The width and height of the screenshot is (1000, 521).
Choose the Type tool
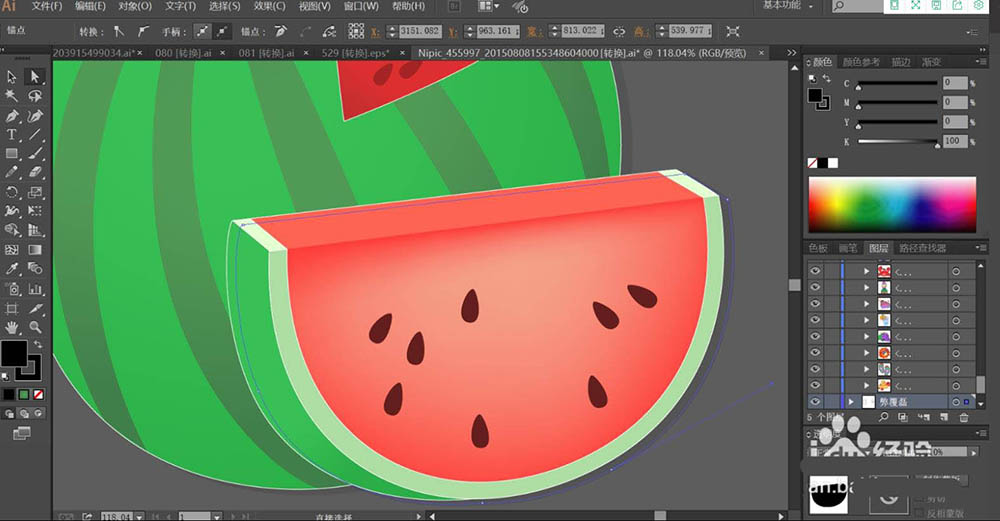[x=12, y=134]
